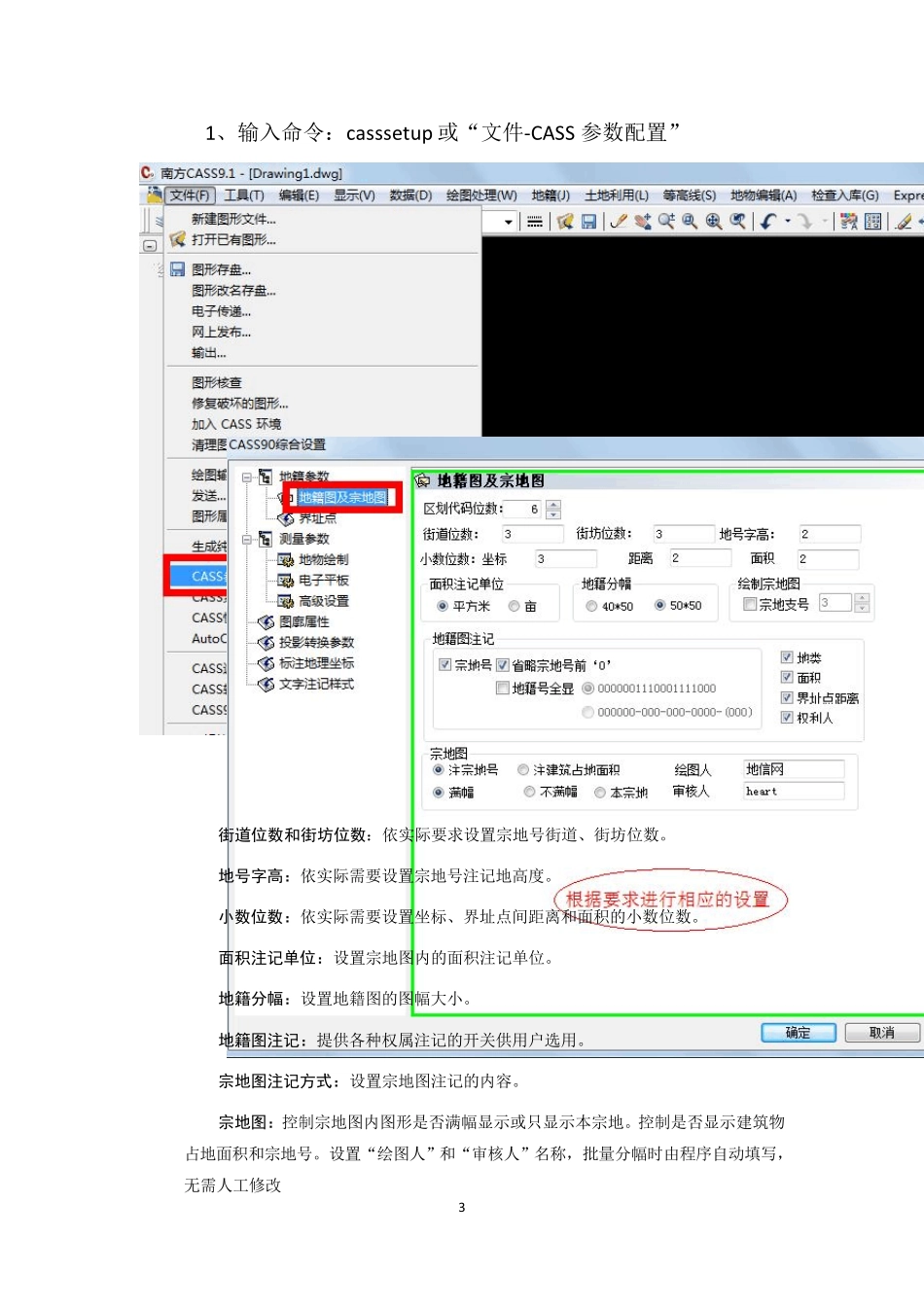Open the layer dropdown arrow in the toolbar
The width and height of the screenshot is (924, 1308).
click(509, 222)
